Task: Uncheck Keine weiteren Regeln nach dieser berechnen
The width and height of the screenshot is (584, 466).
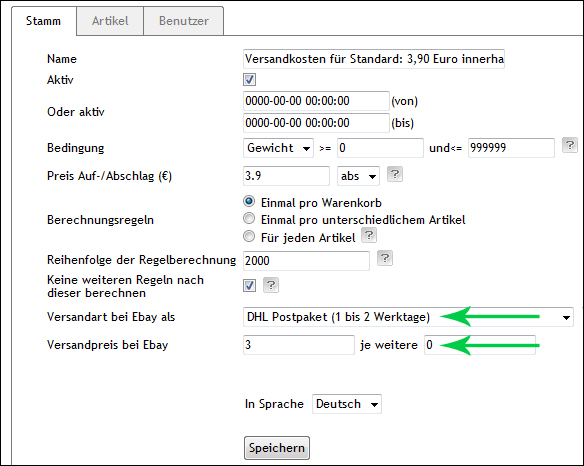Action: pos(249,286)
